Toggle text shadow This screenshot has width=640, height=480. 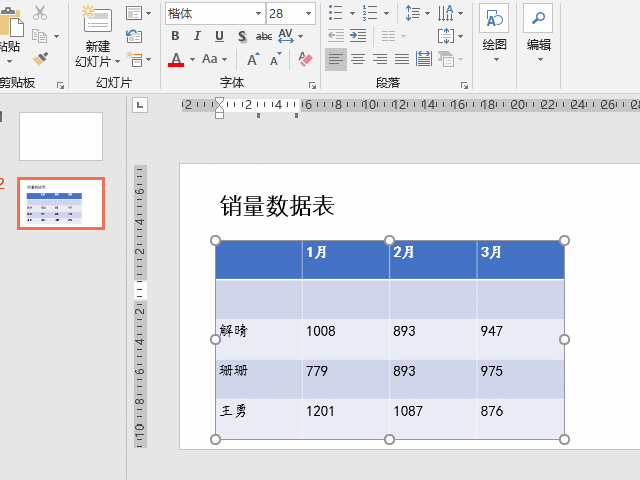tap(242, 36)
